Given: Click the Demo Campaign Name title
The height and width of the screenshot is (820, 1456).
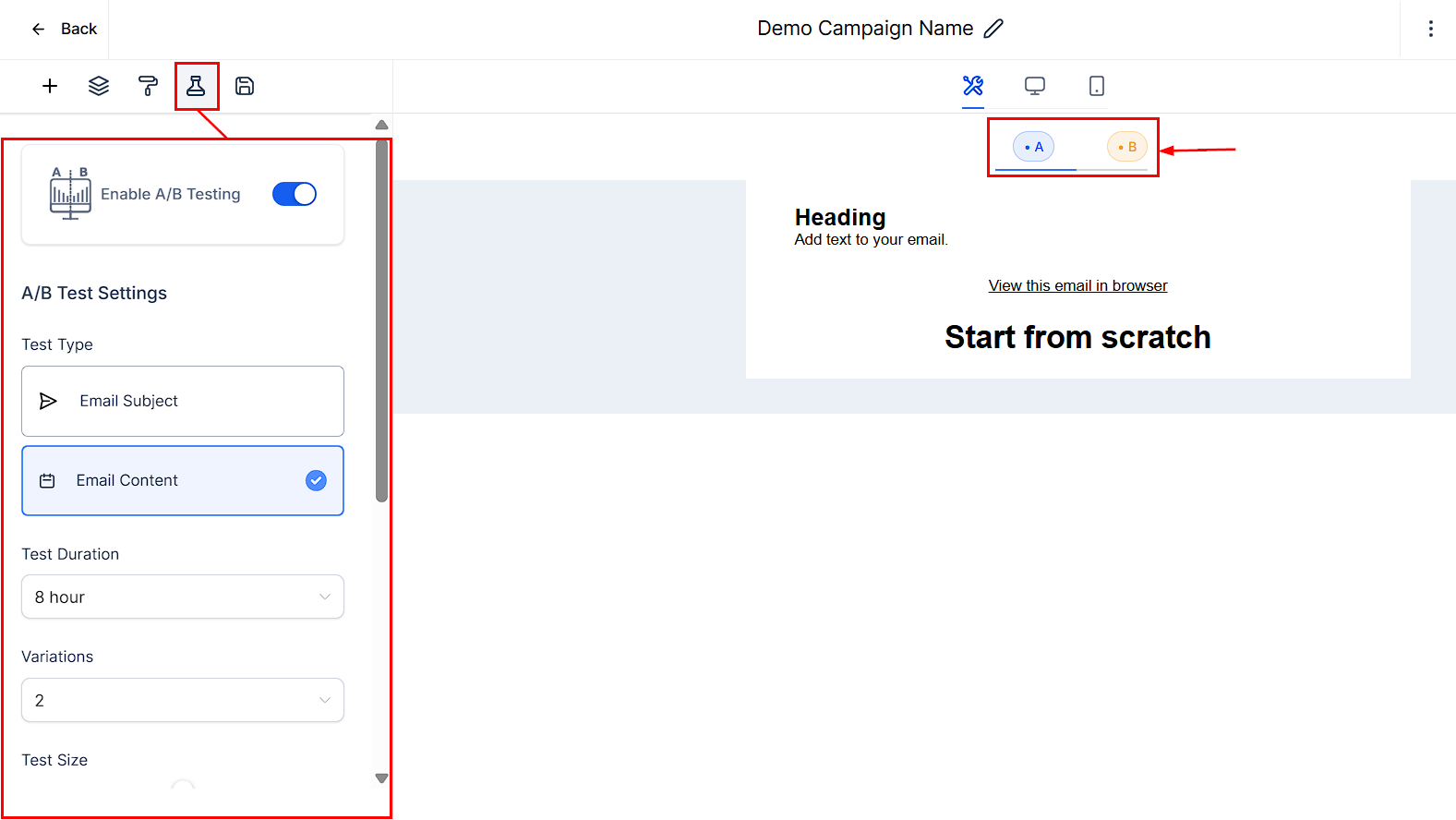Looking at the screenshot, I should [865, 29].
